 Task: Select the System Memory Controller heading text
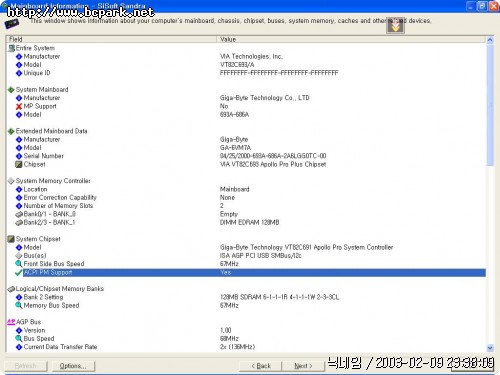click(x=53, y=181)
